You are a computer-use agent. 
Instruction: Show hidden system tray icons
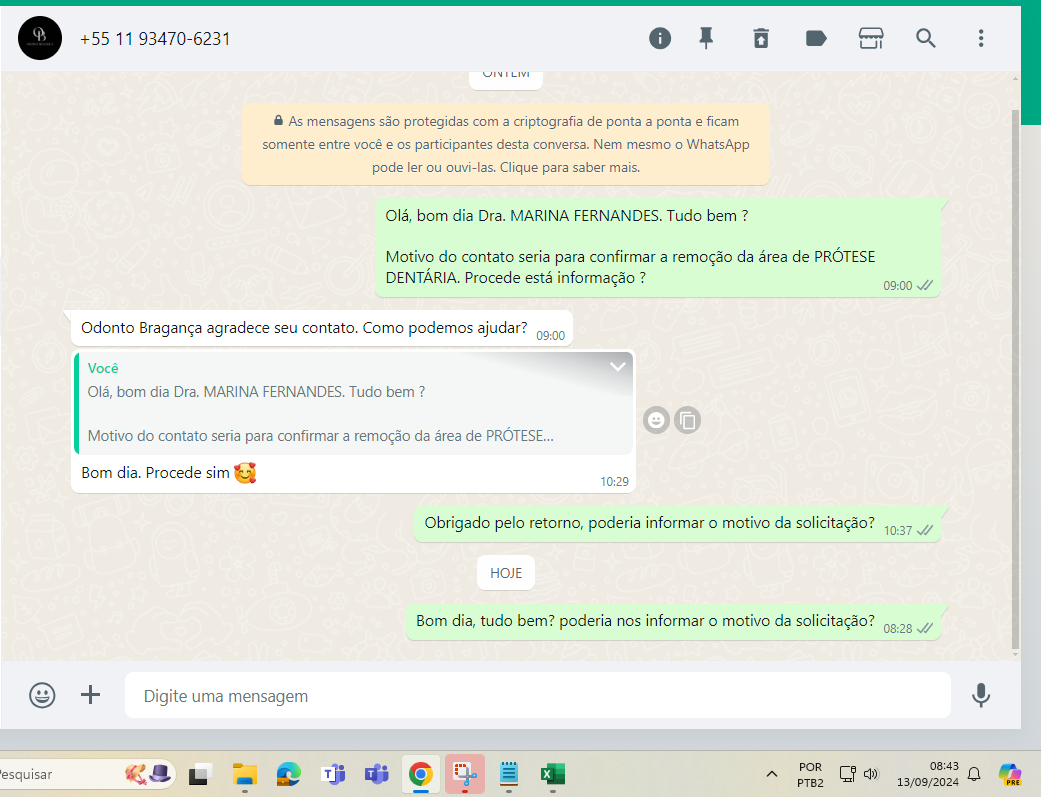(771, 774)
